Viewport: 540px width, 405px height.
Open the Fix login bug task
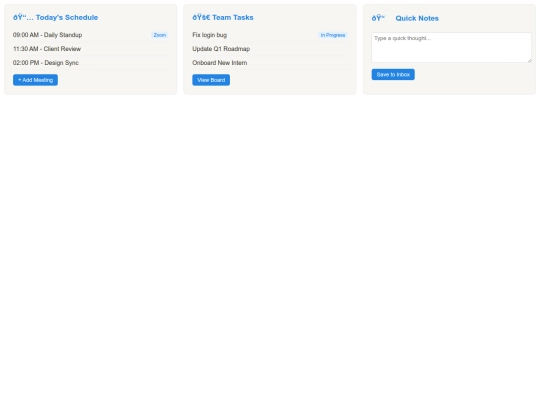click(x=270, y=35)
